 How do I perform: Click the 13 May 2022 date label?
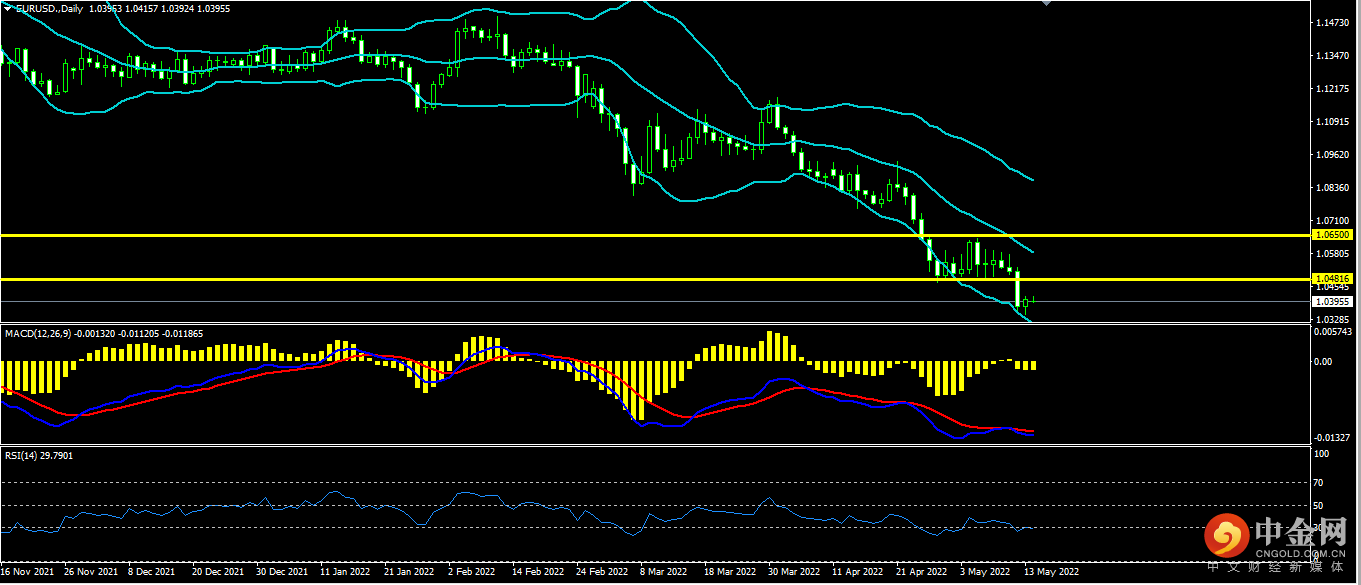pos(1048,573)
